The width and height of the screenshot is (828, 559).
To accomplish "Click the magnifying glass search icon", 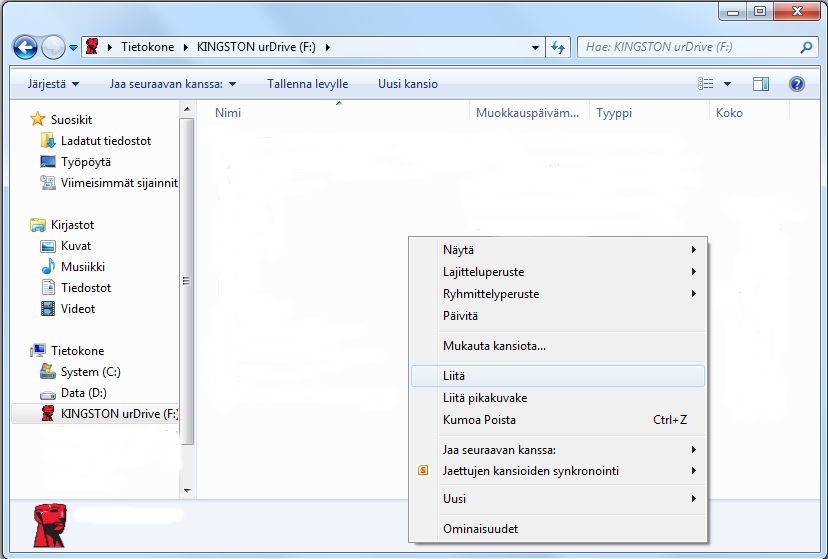I will [x=806, y=48].
